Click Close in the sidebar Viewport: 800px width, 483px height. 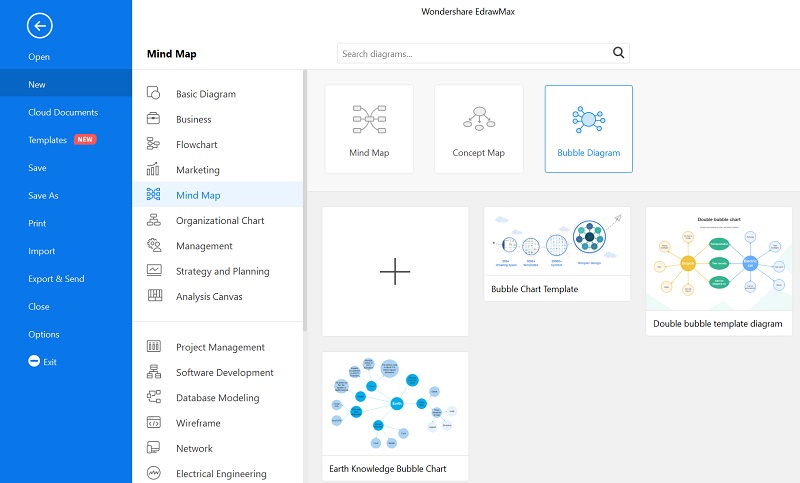[x=39, y=307]
